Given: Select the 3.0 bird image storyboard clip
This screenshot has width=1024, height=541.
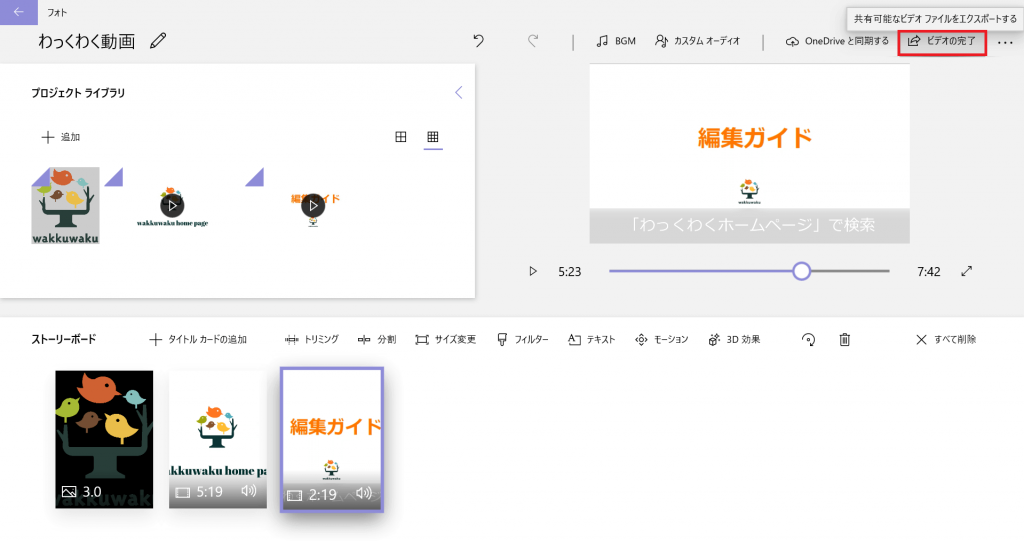Looking at the screenshot, I should (x=104, y=438).
